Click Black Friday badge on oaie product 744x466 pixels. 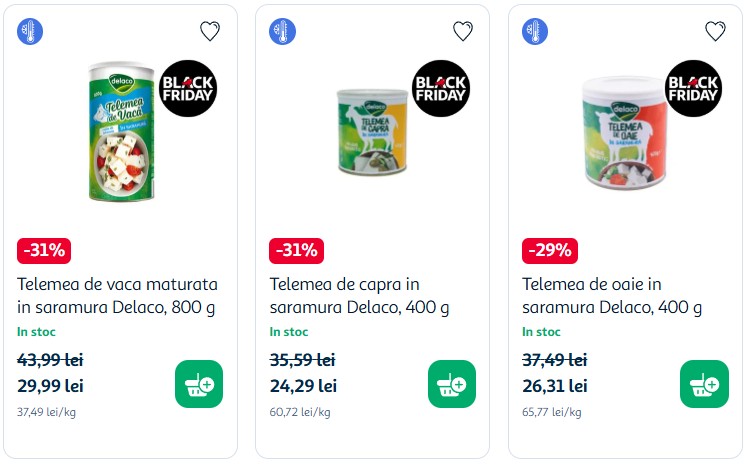pos(694,89)
